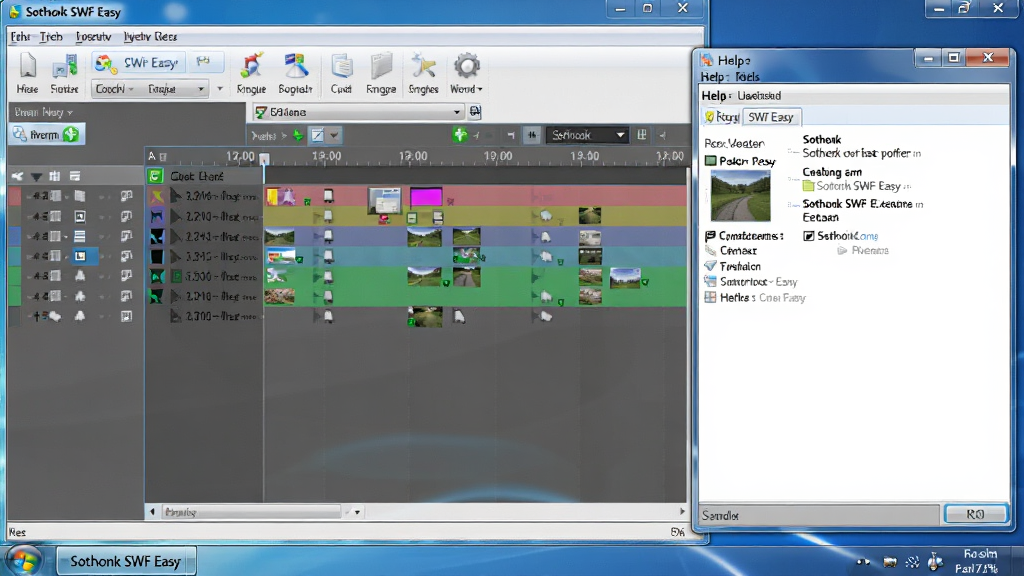
Task: Click the grid icon right of the Sothook dropdown
Action: coord(642,135)
